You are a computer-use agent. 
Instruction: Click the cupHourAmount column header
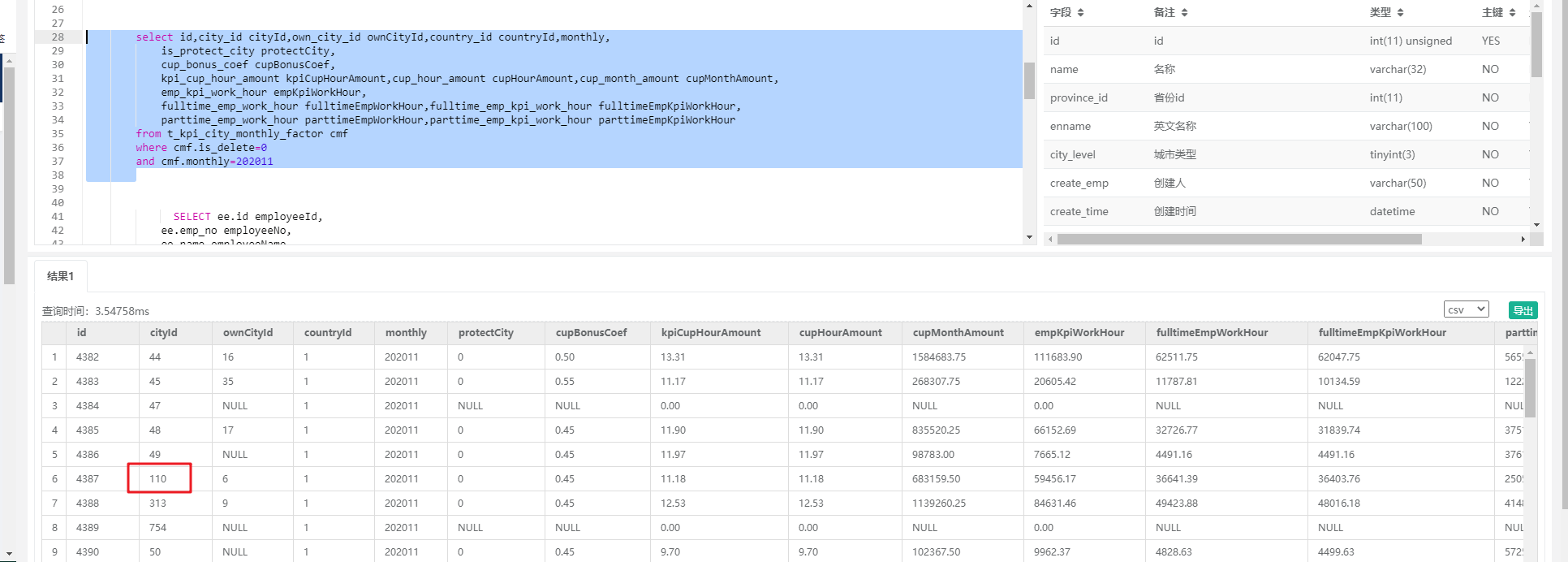(846, 333)
